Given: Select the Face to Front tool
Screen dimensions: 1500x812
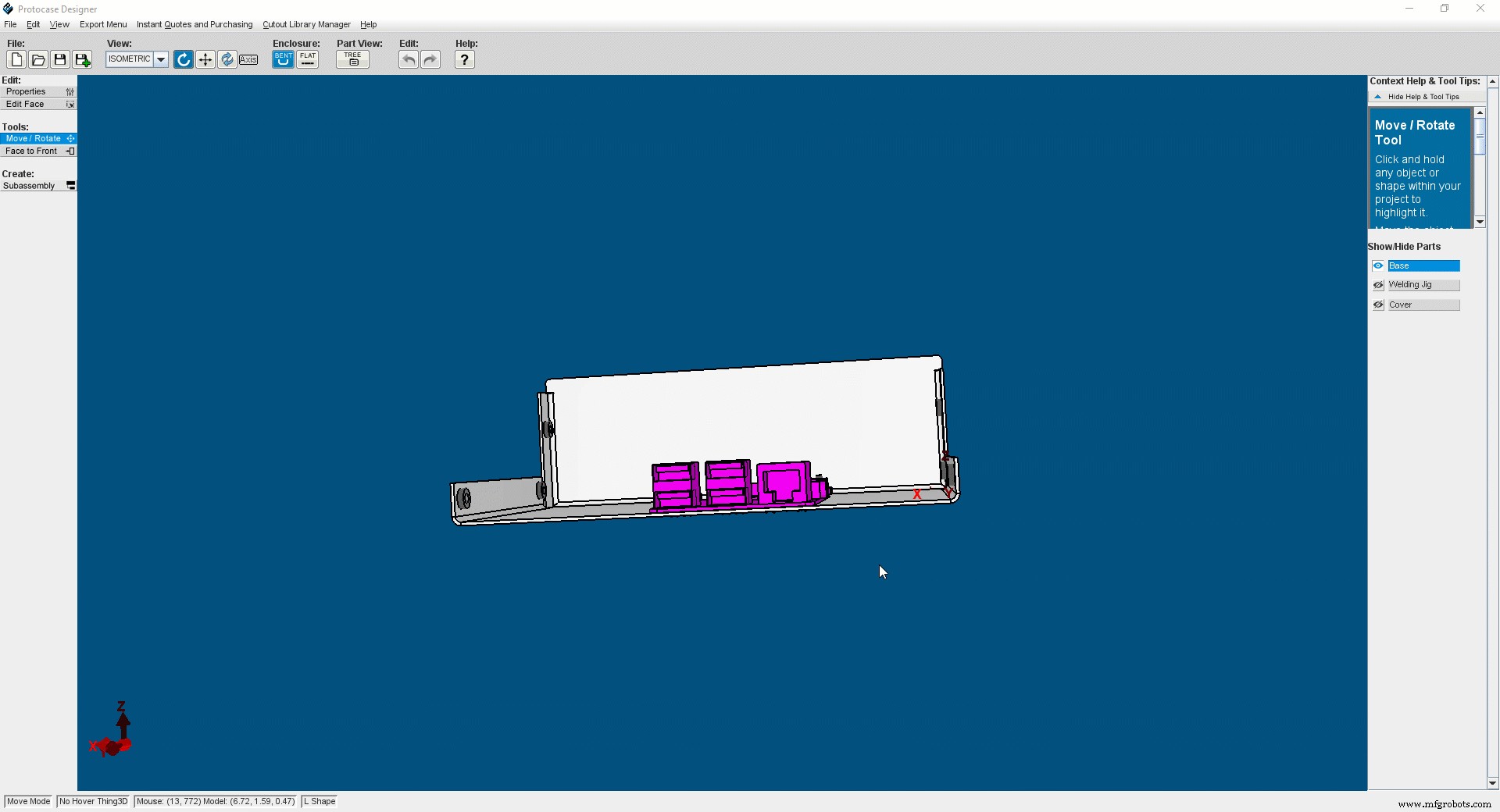Looking at the screenshot, I should [x=37, y=151].
